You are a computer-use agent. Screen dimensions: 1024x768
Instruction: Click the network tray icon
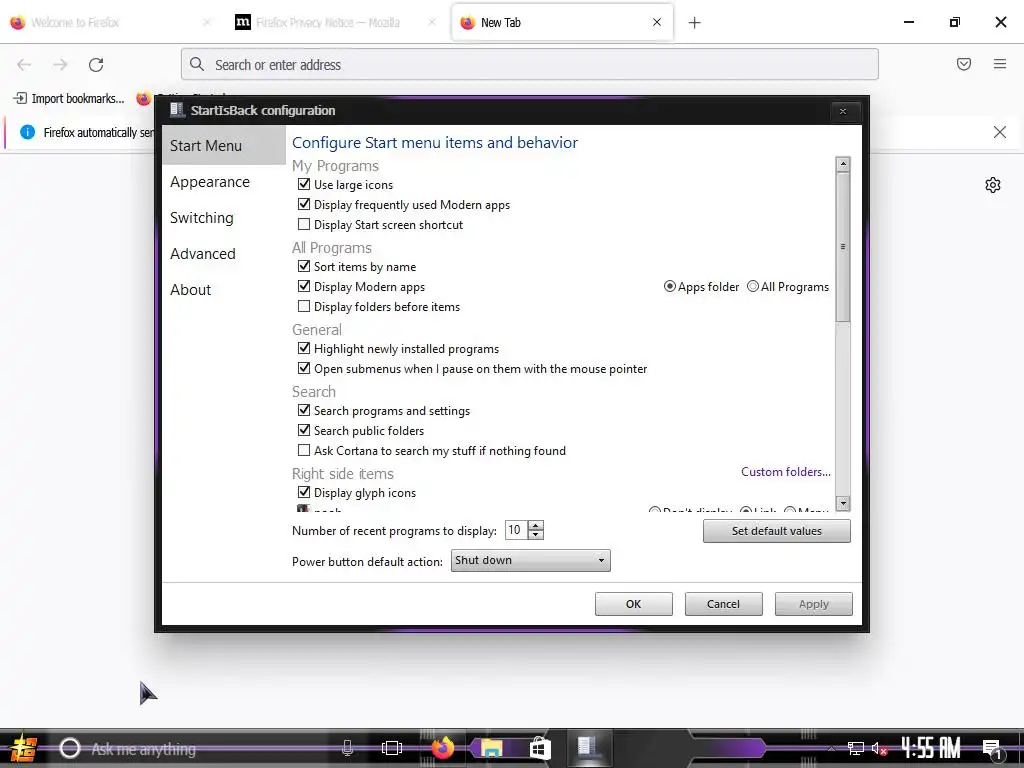click(855, 748)
